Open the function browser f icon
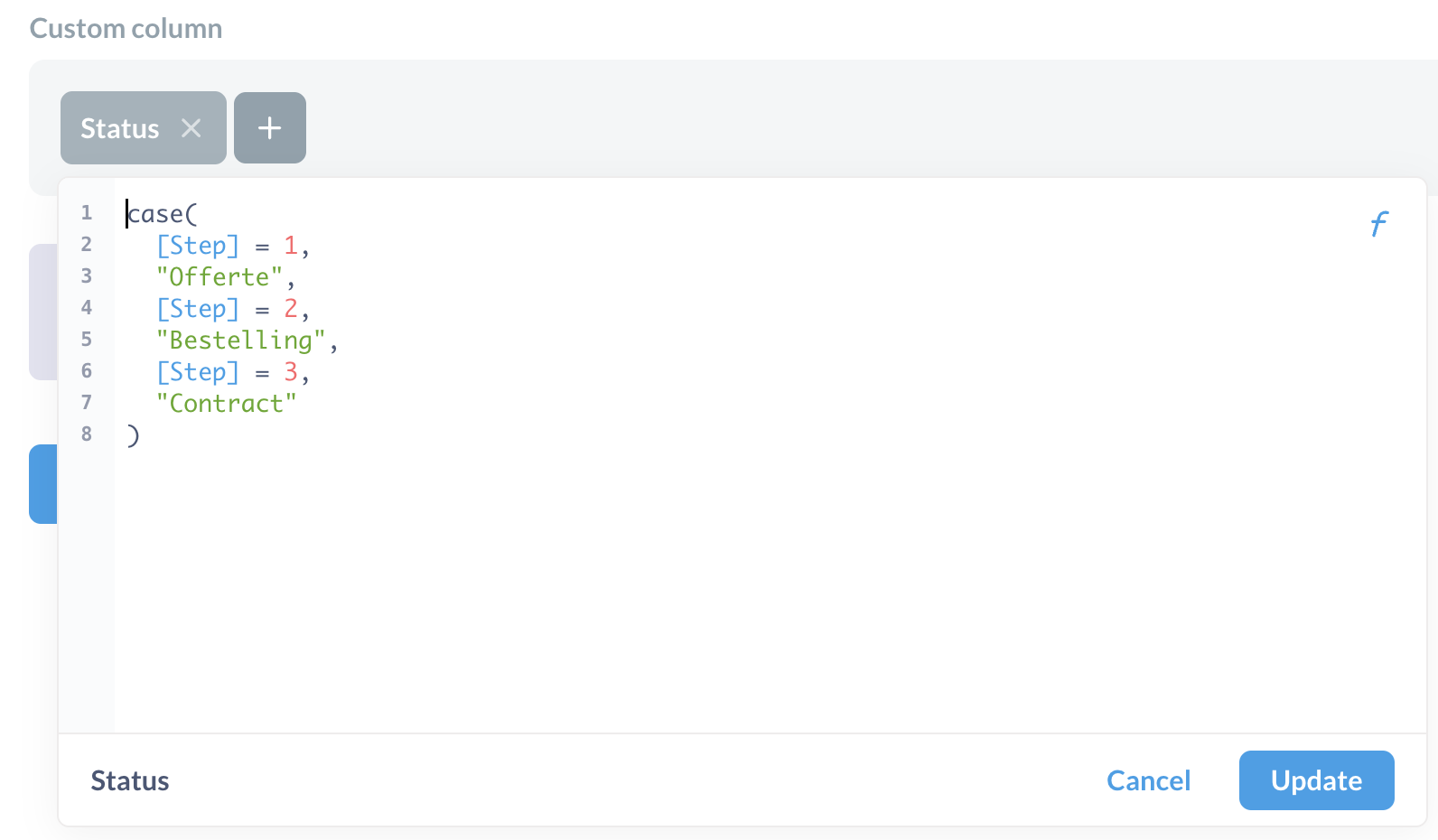1438x840 pixels. point(1378,223)
